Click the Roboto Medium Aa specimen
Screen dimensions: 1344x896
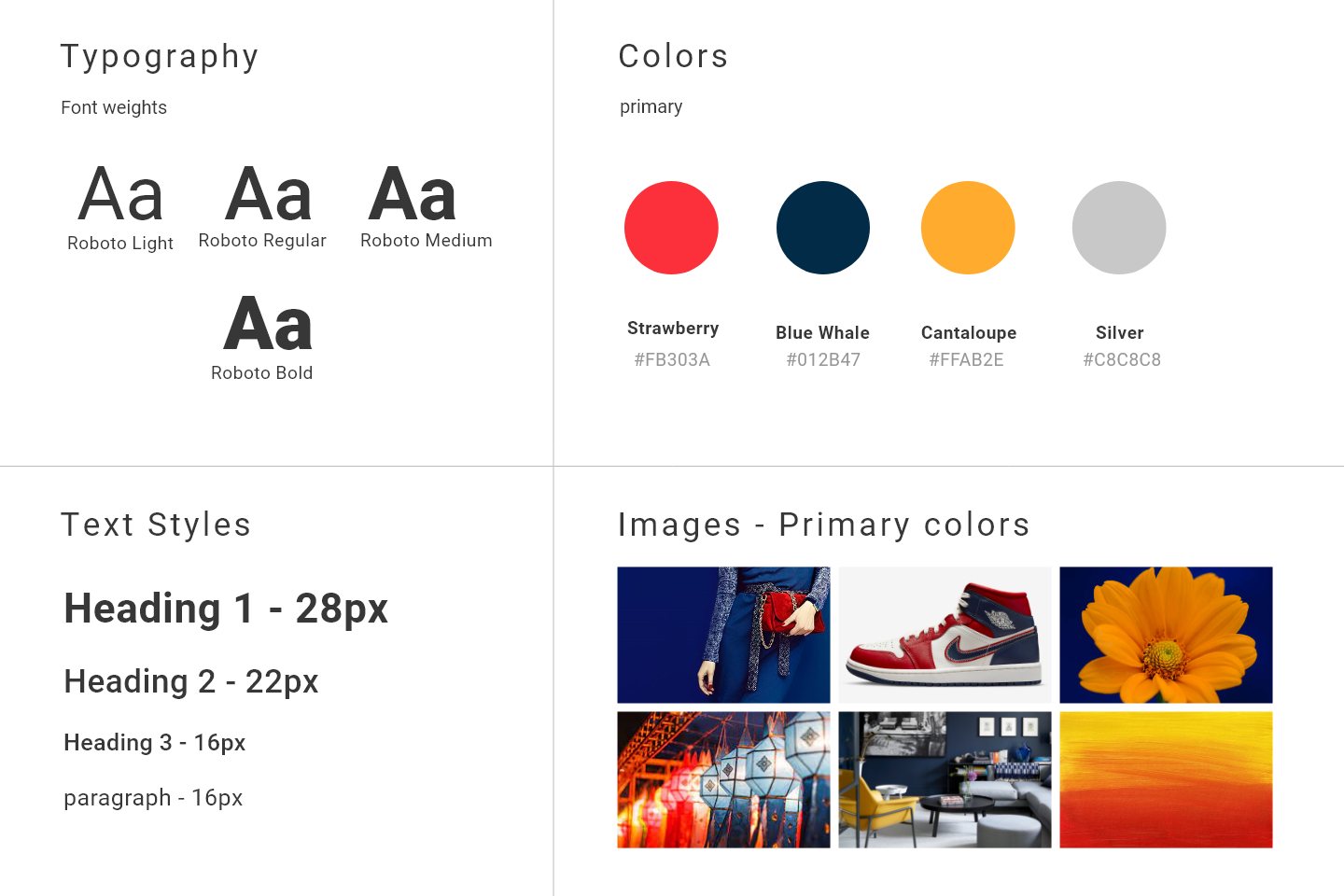pos(413,194)
